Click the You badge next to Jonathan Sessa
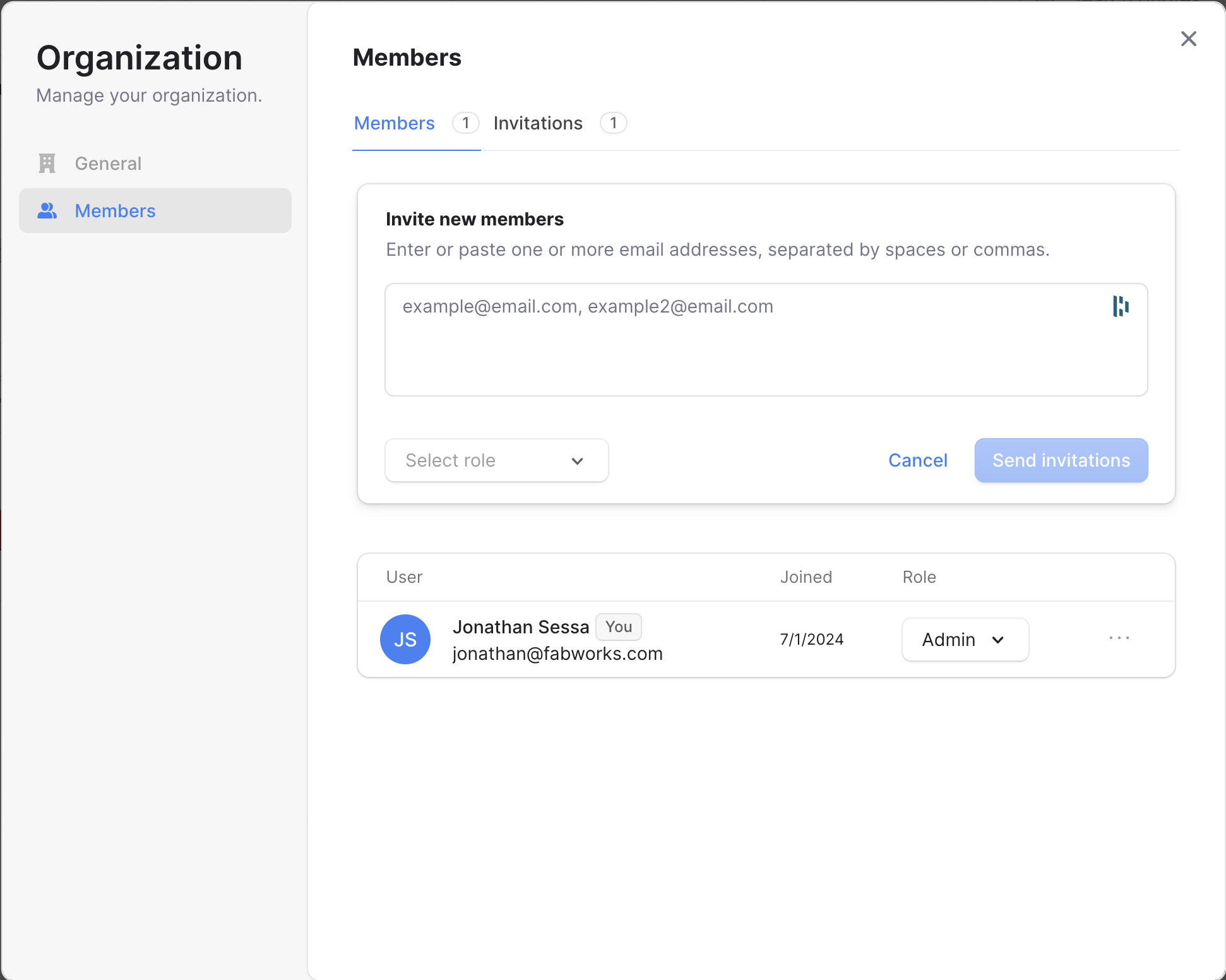The image size is (1226, 980). [x=618, y=627]
